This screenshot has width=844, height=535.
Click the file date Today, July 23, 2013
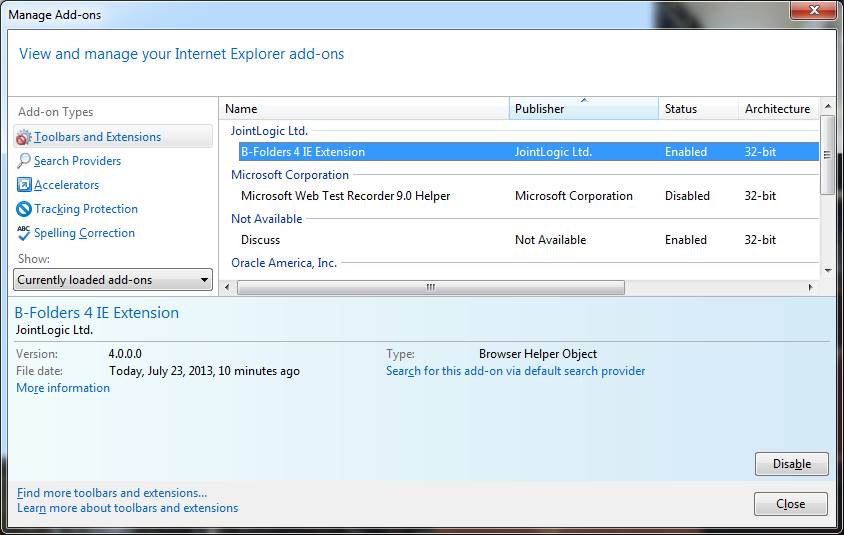[x=205, y=371]
